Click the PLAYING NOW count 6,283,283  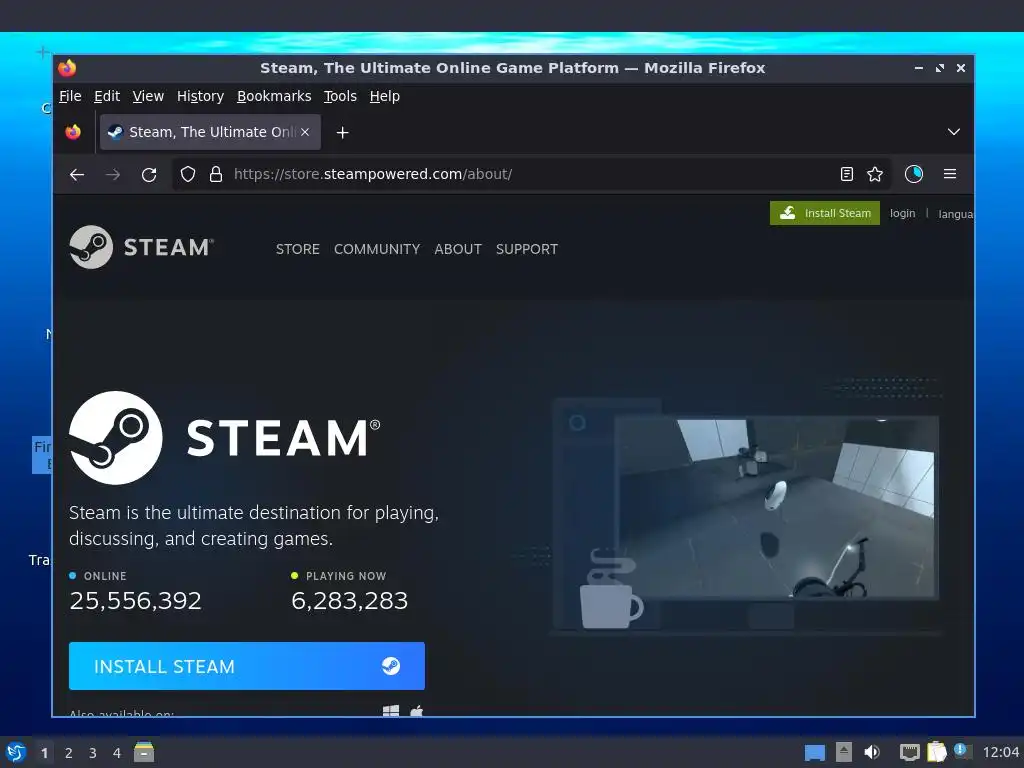349,600
